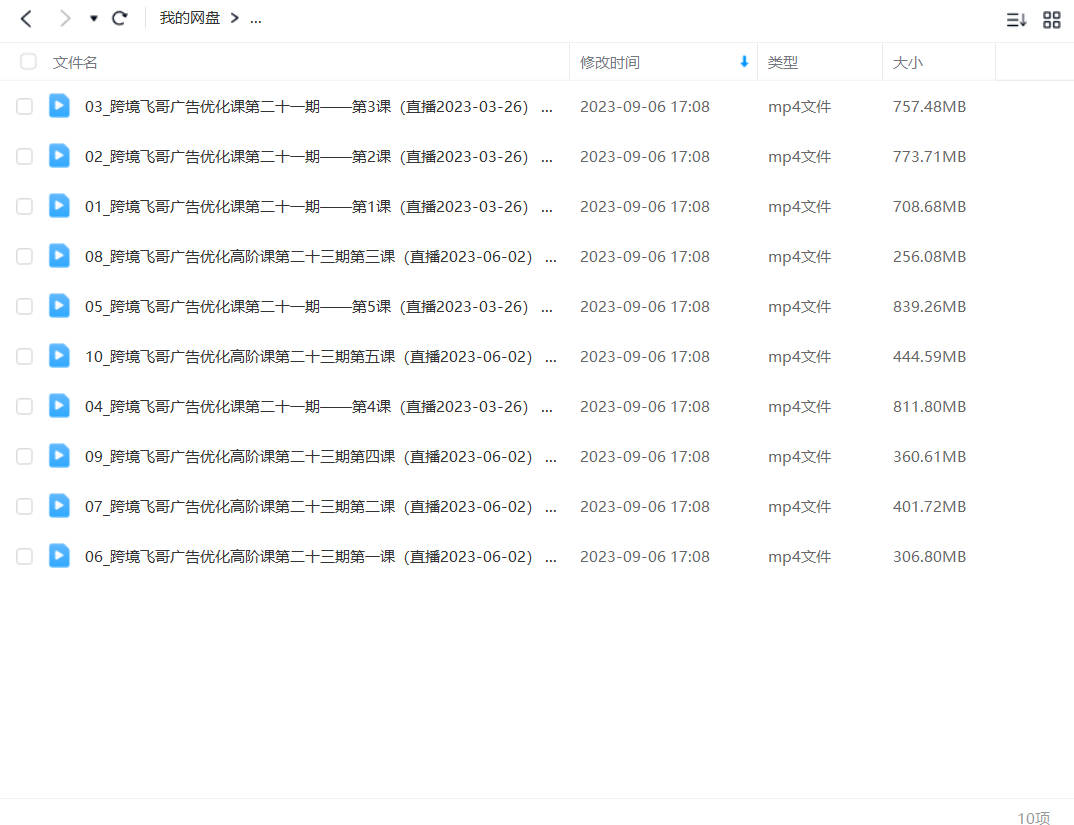
Task: Click the video icon of file 03
Action: pyautogui.click(x=59, y=106)
